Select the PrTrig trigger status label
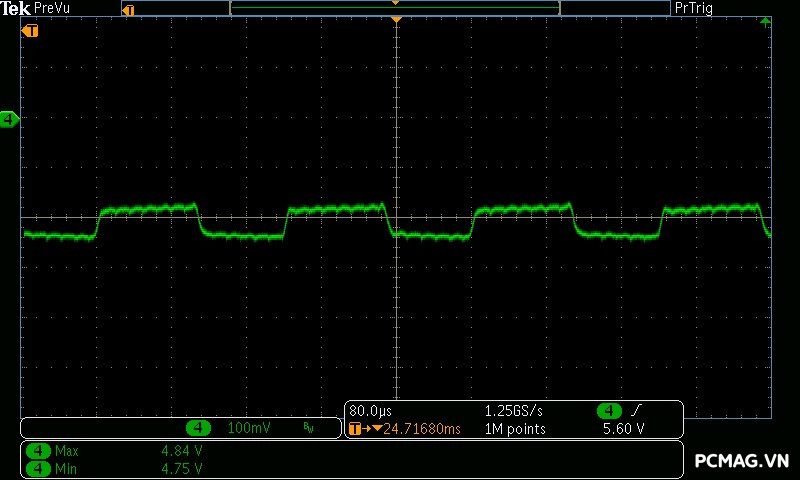This screenshot has height=480, width=800. [x=694, y=8]
